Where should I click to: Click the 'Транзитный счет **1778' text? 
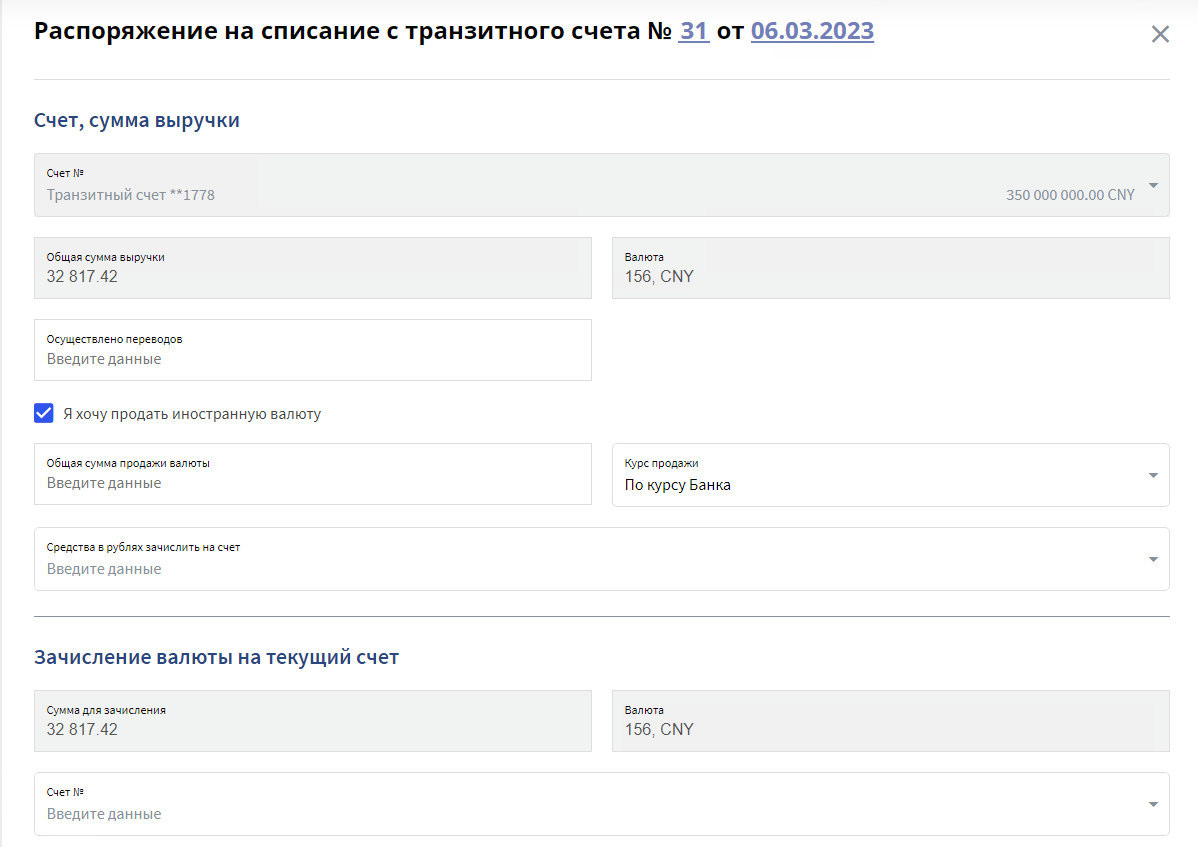pyautogui.click(x=131, y=195)
